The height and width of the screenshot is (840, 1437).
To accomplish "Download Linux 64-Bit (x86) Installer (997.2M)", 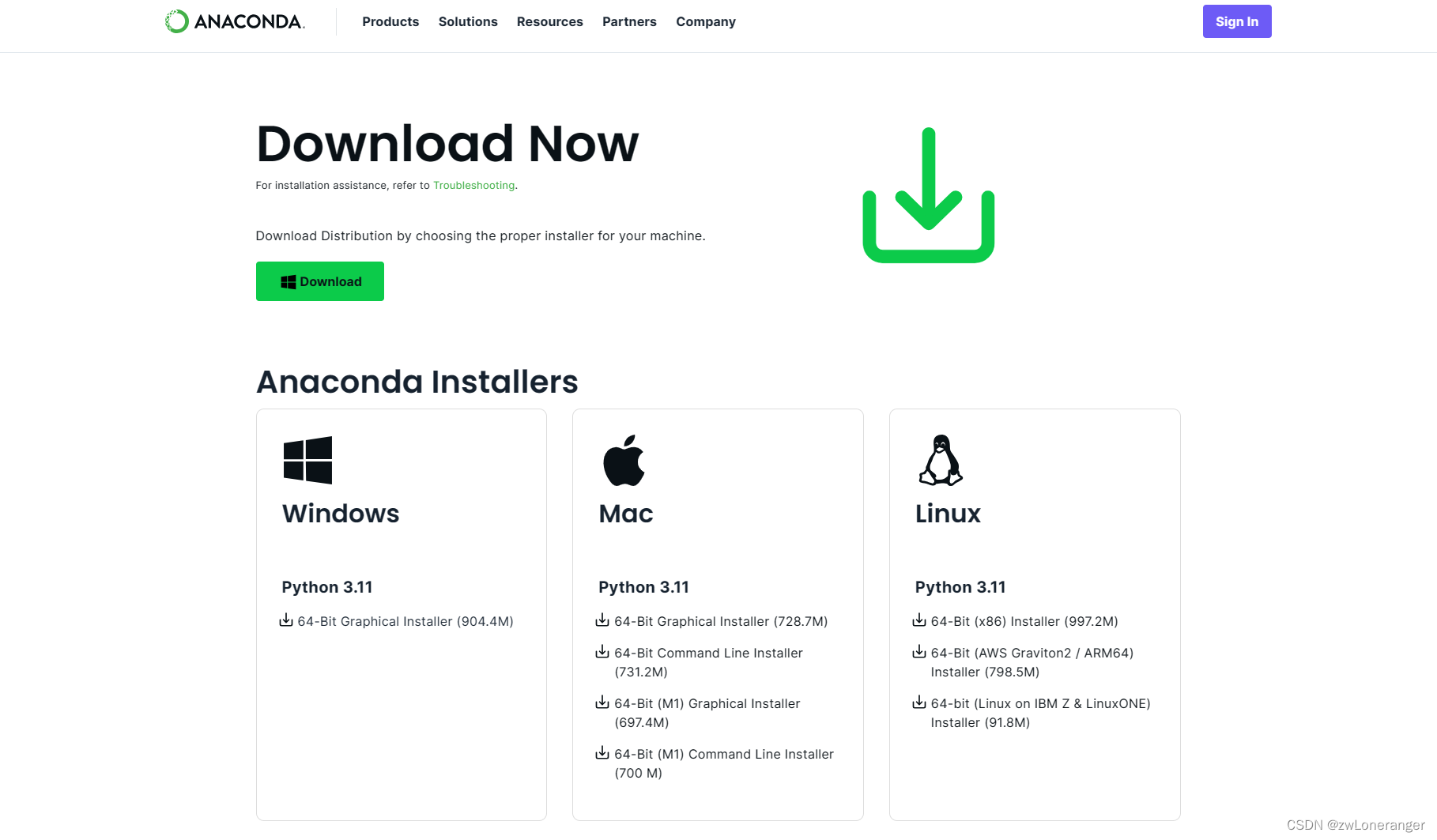I will (1024, 621).
